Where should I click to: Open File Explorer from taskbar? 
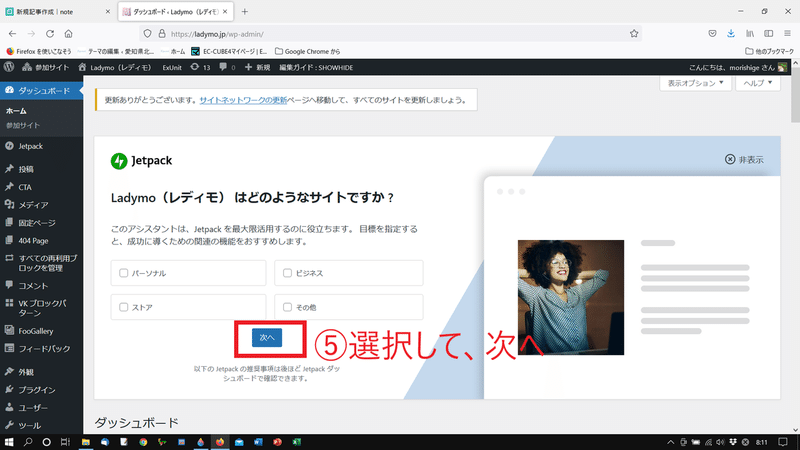pos(85,442)
